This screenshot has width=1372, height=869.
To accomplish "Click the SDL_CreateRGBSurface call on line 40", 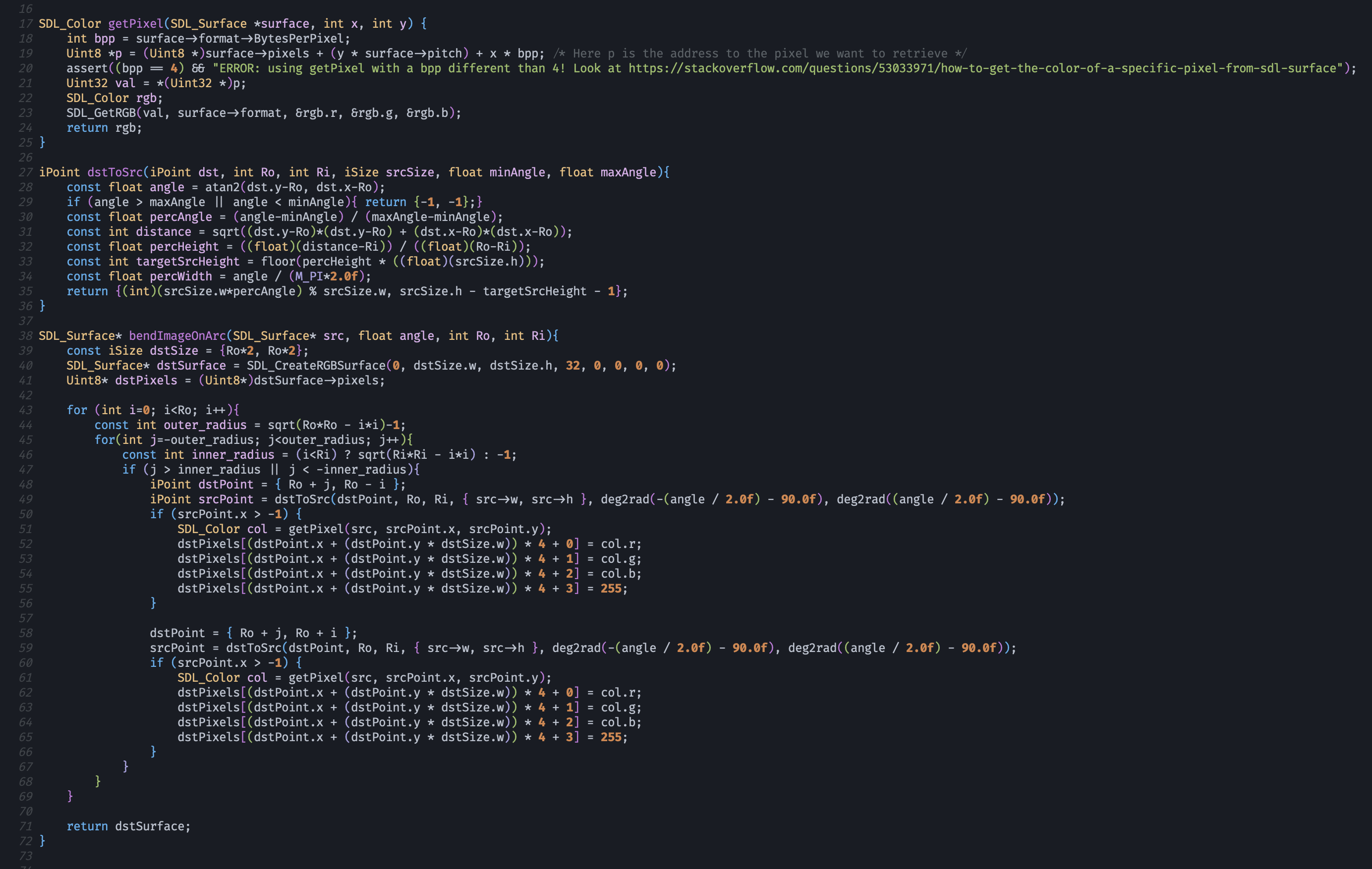I will click(x=316, y=365).
